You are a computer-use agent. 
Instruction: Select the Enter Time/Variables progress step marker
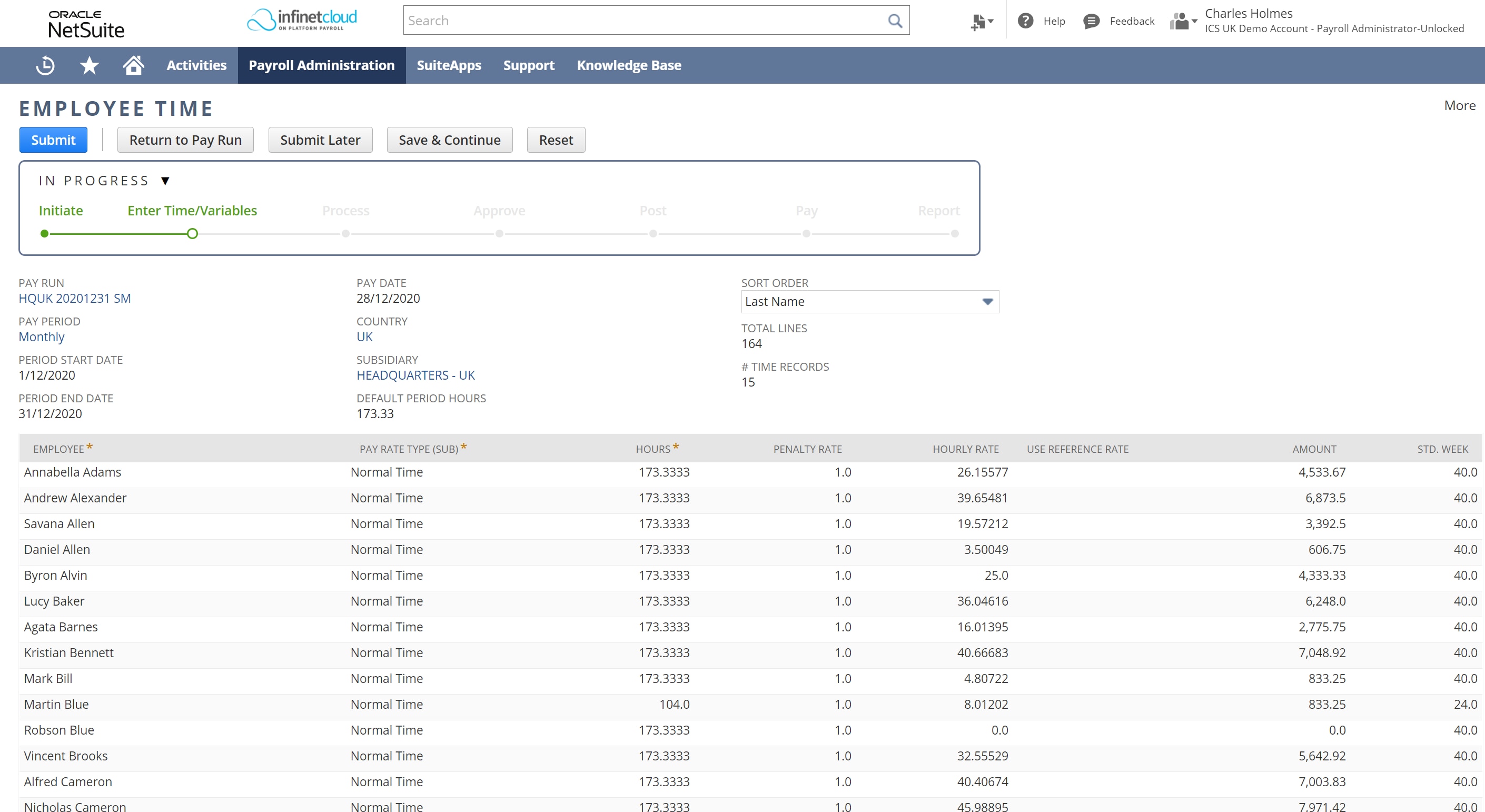pyautogui.click(x=193, y=233)
